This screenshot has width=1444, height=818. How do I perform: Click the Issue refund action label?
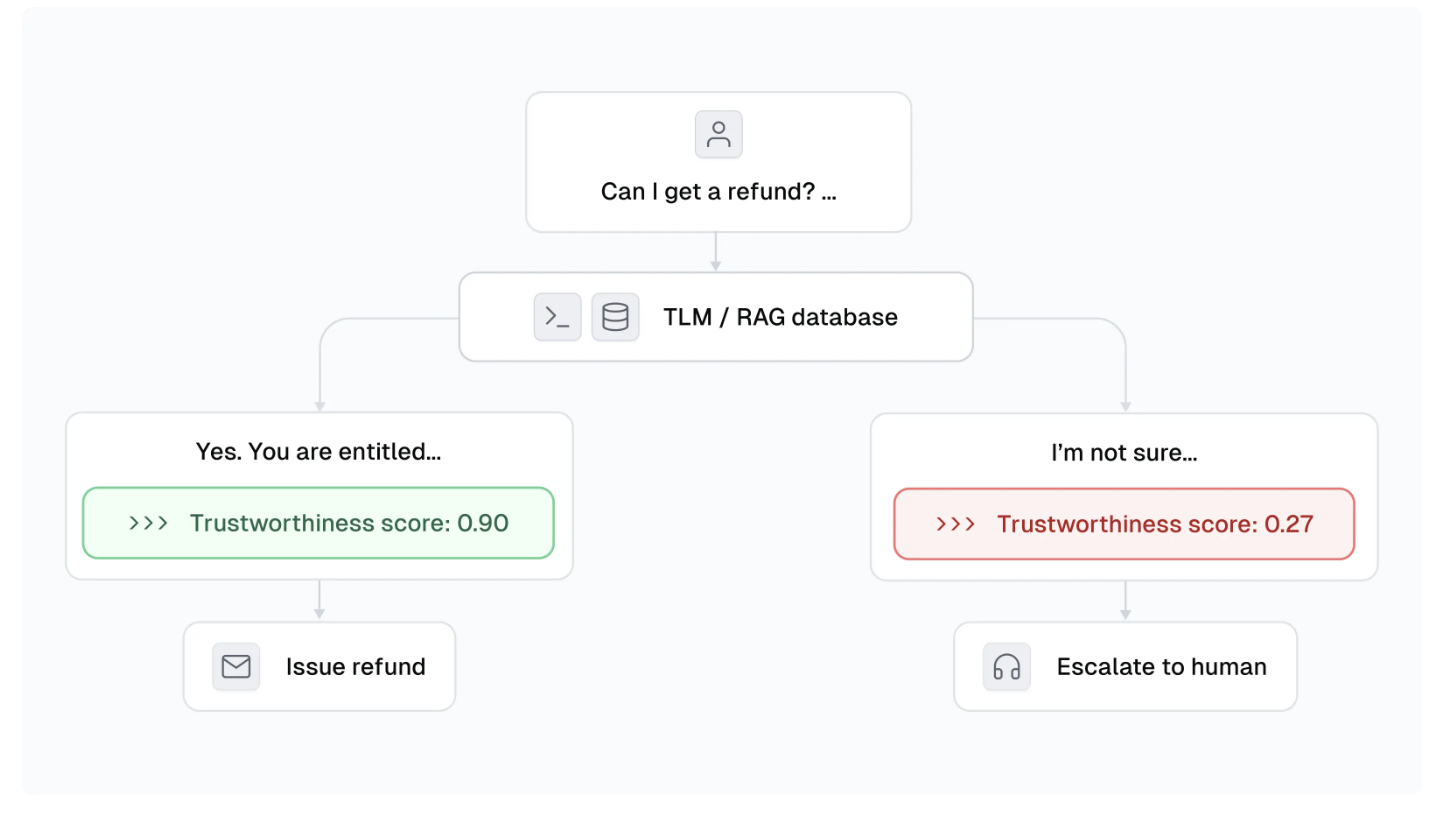click(x=356, y=667)
